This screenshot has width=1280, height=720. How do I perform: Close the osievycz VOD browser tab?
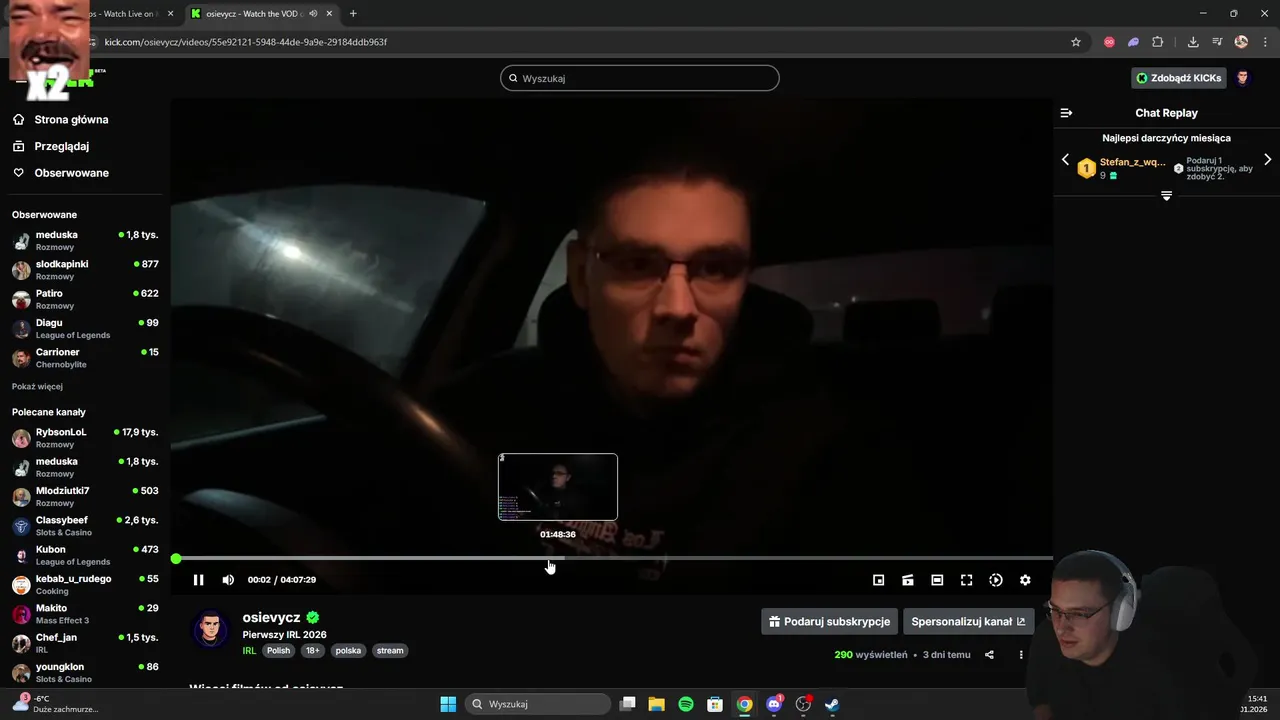coord(329,14)
